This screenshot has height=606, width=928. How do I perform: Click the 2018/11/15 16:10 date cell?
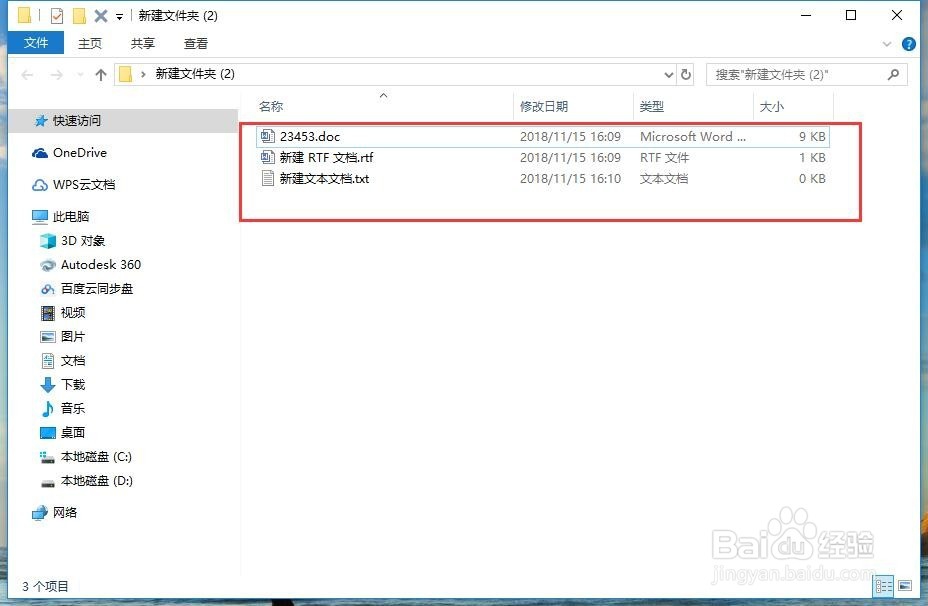pyautogui.click(x=570, y=179)
